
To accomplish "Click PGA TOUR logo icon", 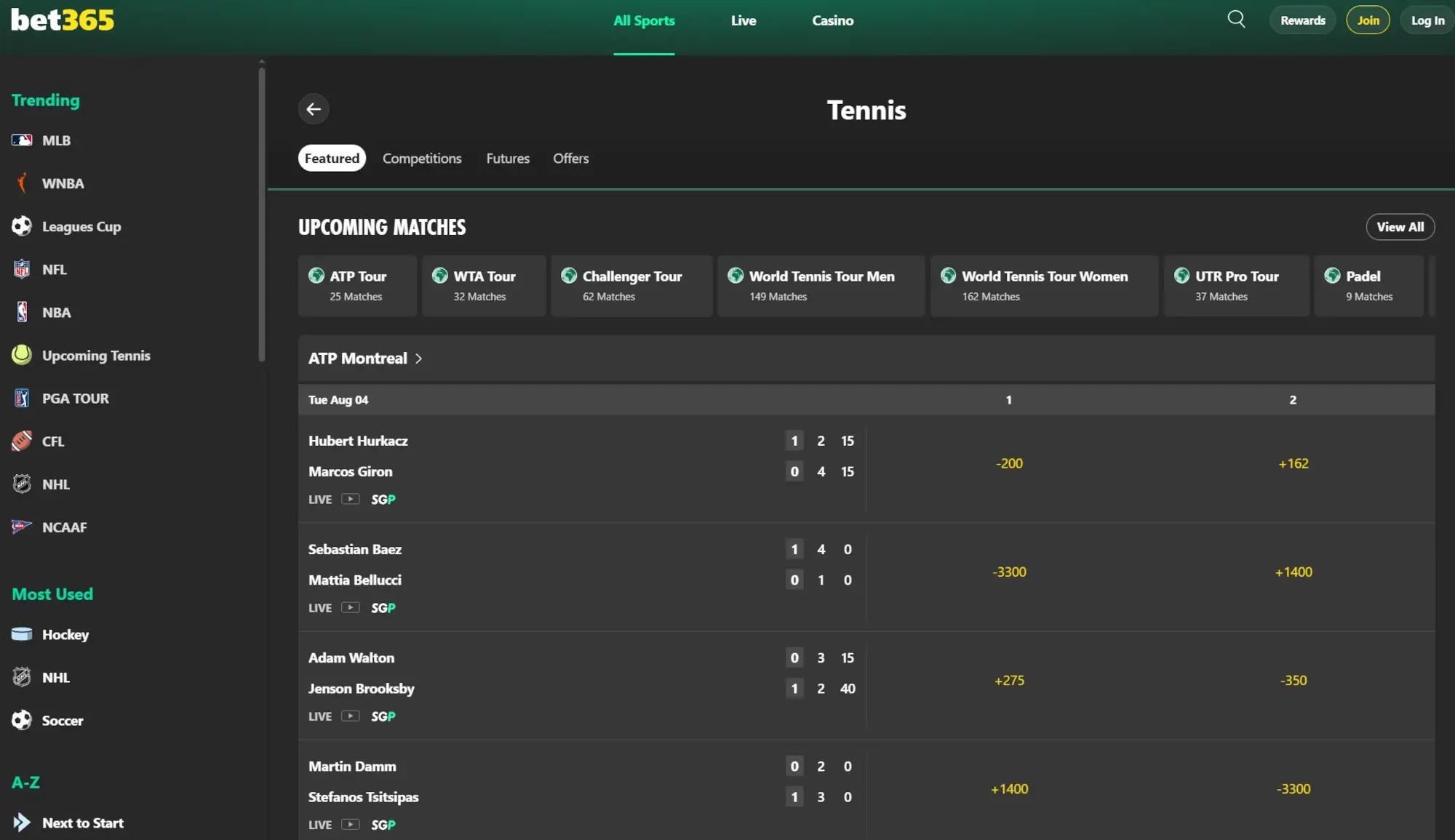I will [x=22, y=399].
